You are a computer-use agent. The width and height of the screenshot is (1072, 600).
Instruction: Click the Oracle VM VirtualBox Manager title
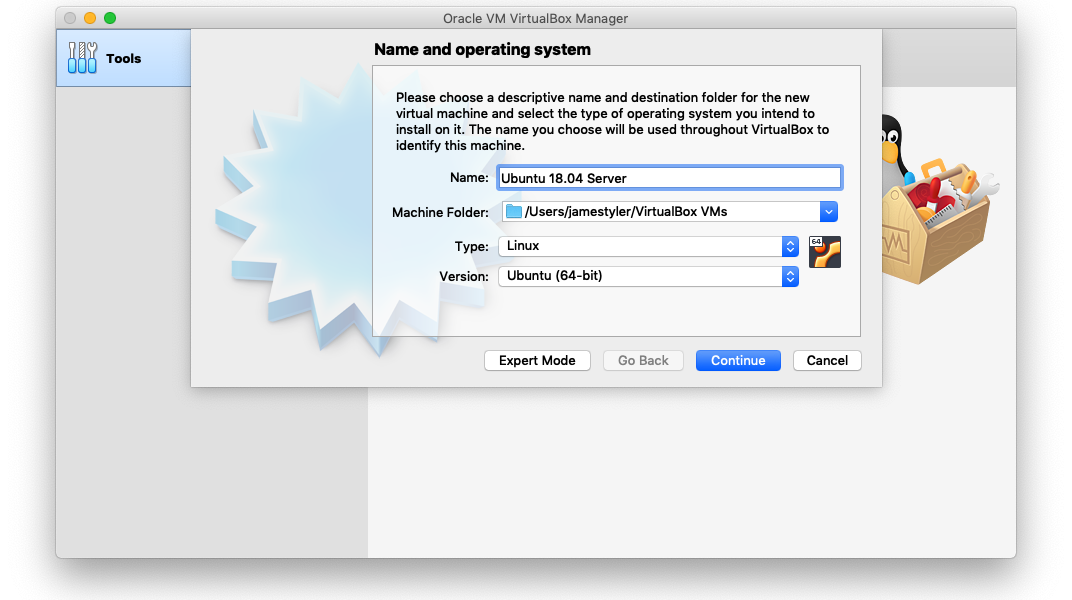pos(535,18)
